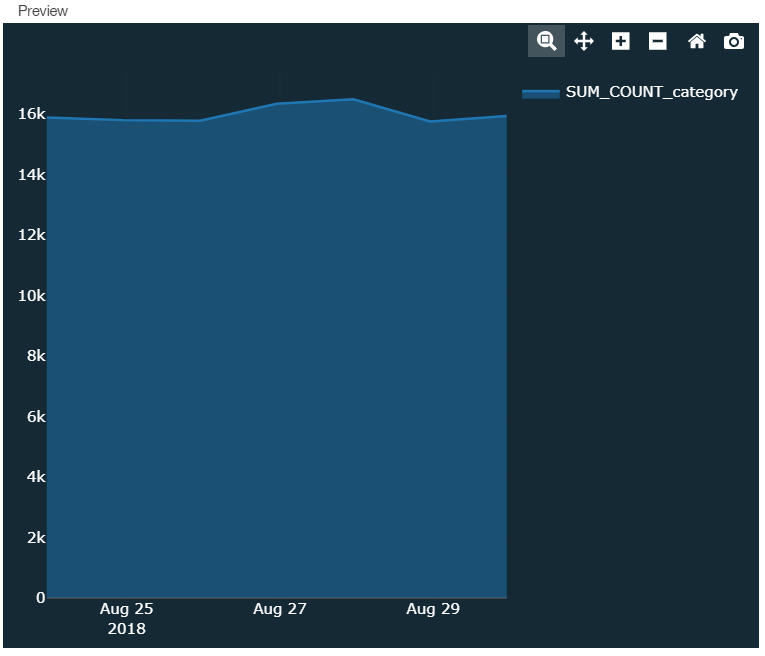Toggle the SUM_COUNT_category legend entry
This screenshot has height=656, width=765.
point(651,92)
